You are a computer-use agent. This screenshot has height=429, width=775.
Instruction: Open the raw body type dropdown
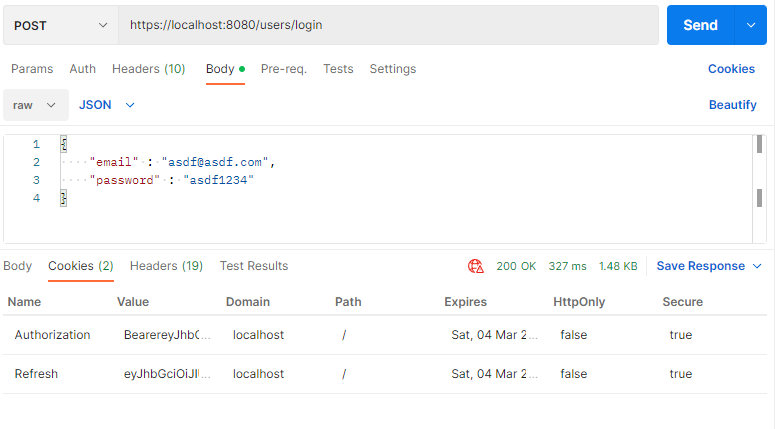coord(36,105)
